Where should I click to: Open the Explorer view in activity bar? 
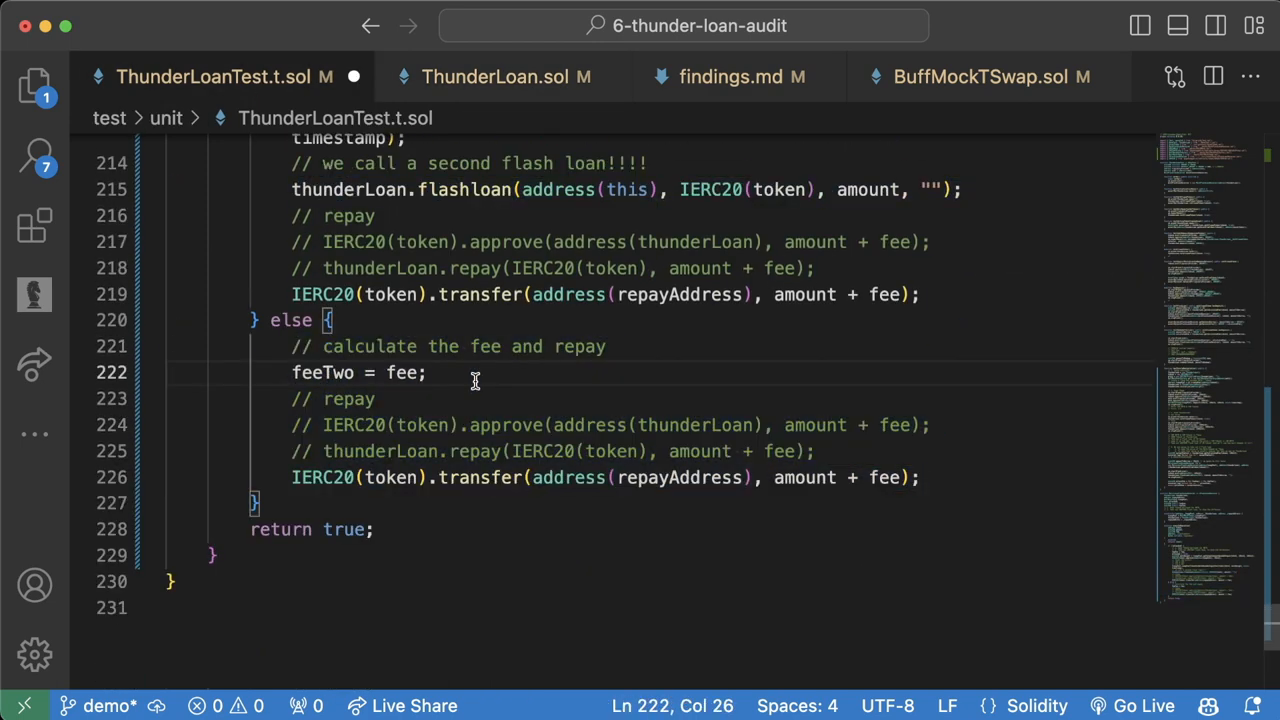(35, 86)
